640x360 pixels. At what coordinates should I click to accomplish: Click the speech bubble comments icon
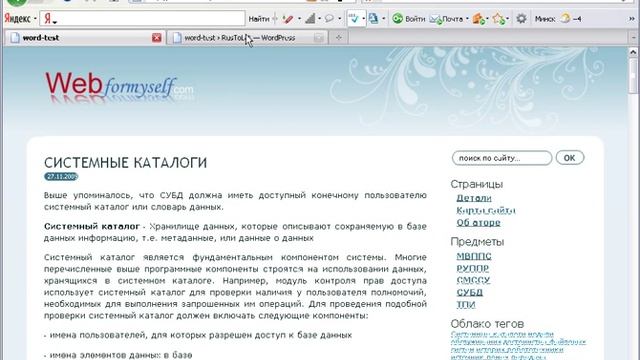(329, 18)
